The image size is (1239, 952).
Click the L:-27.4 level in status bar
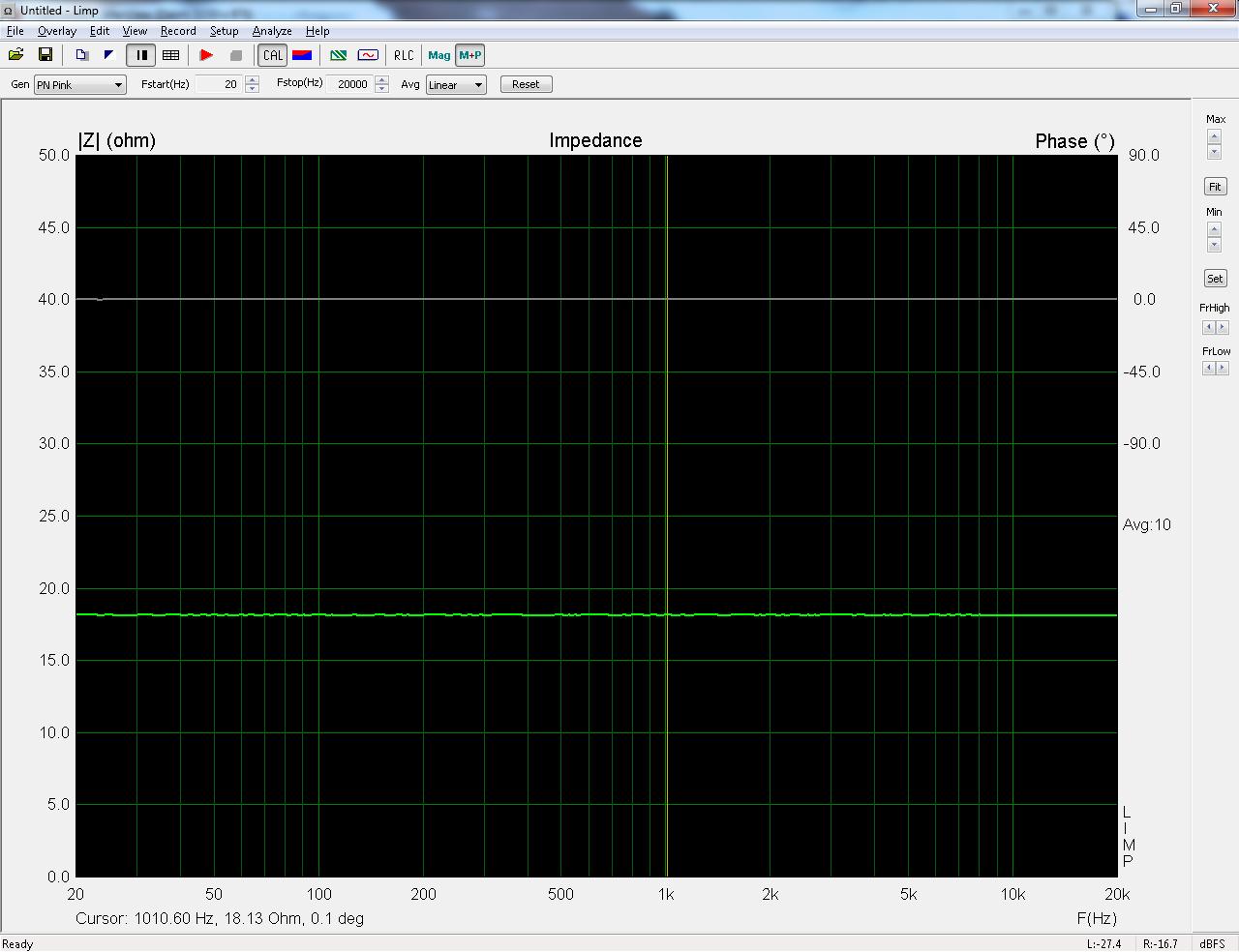1103,944
